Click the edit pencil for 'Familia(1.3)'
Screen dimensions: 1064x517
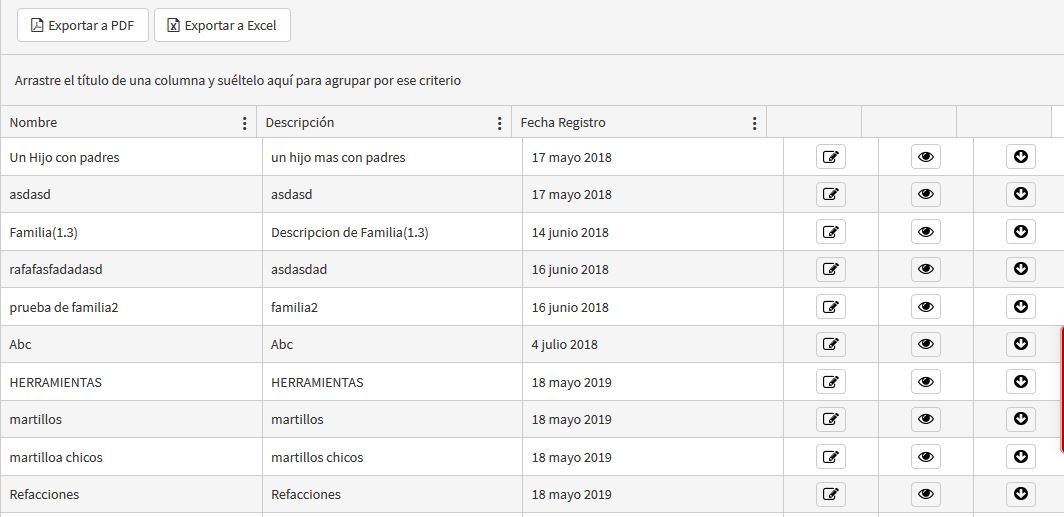[x=830, y=232]
